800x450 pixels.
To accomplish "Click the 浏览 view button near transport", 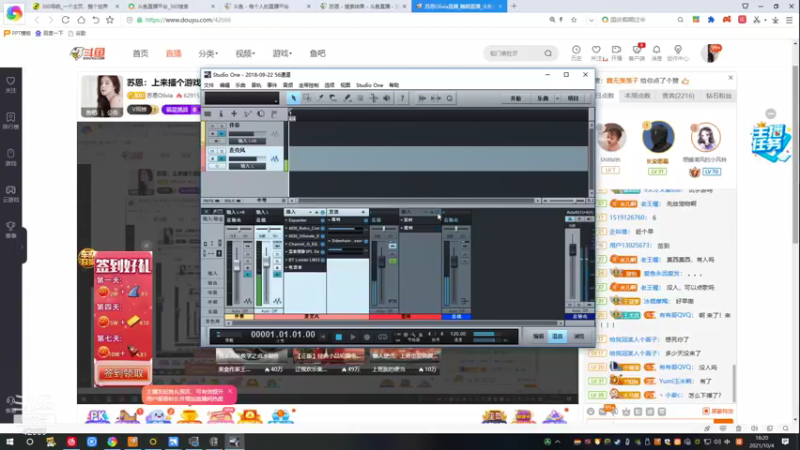I will click(x=579, y=337).
